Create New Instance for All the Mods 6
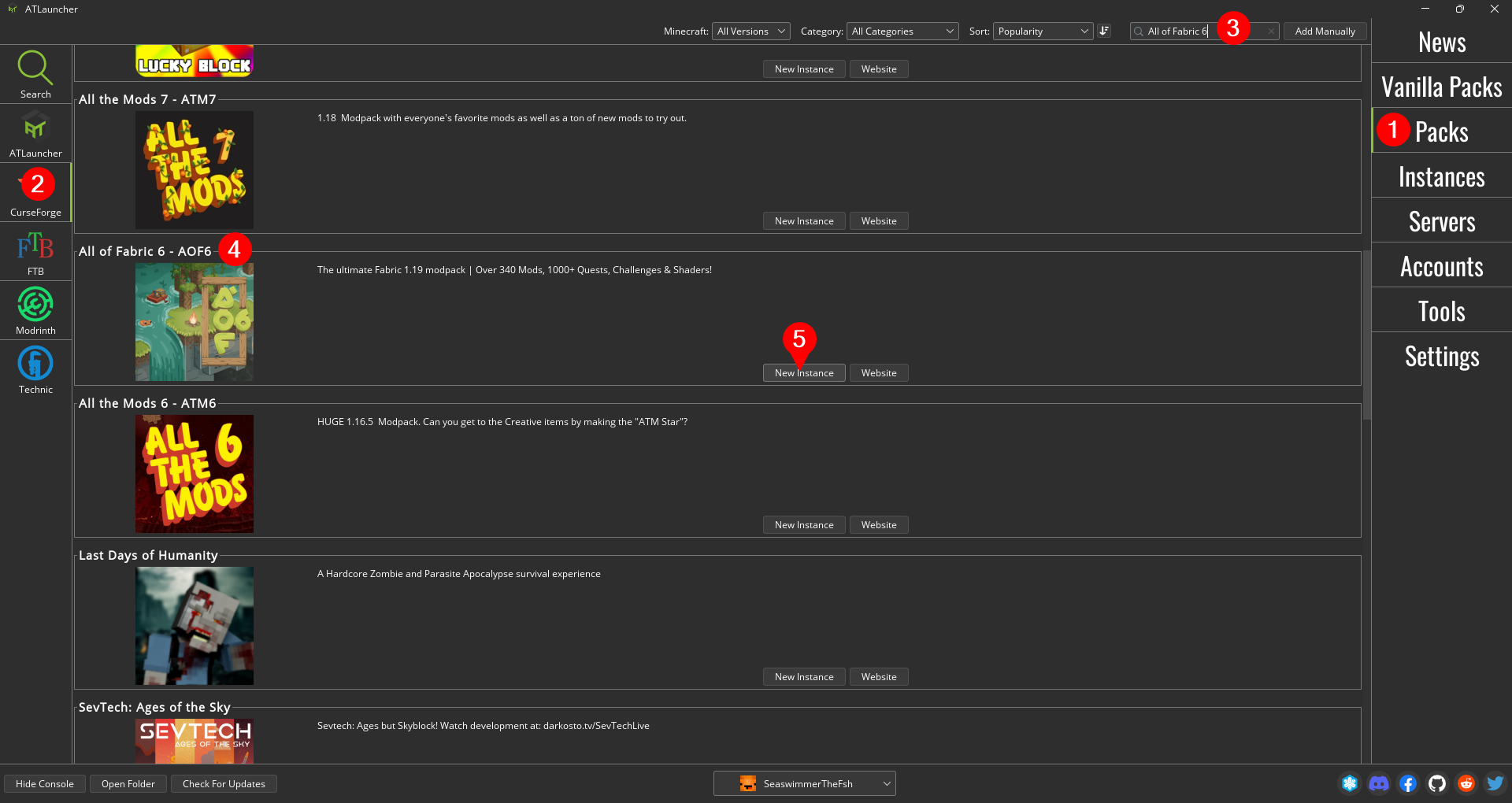The width and height of the screenshot is (1512, 803). tap(804, 525)
